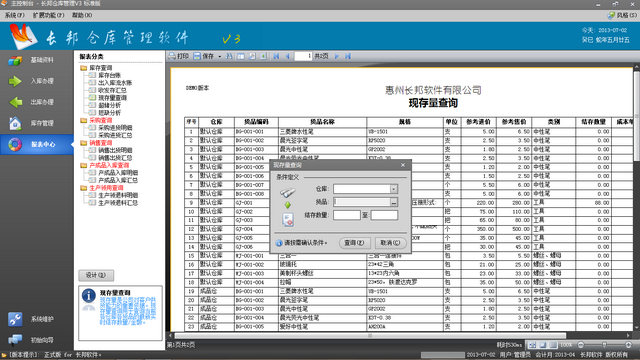
Task: Open 收发存汇总 report
Action: 112,90
